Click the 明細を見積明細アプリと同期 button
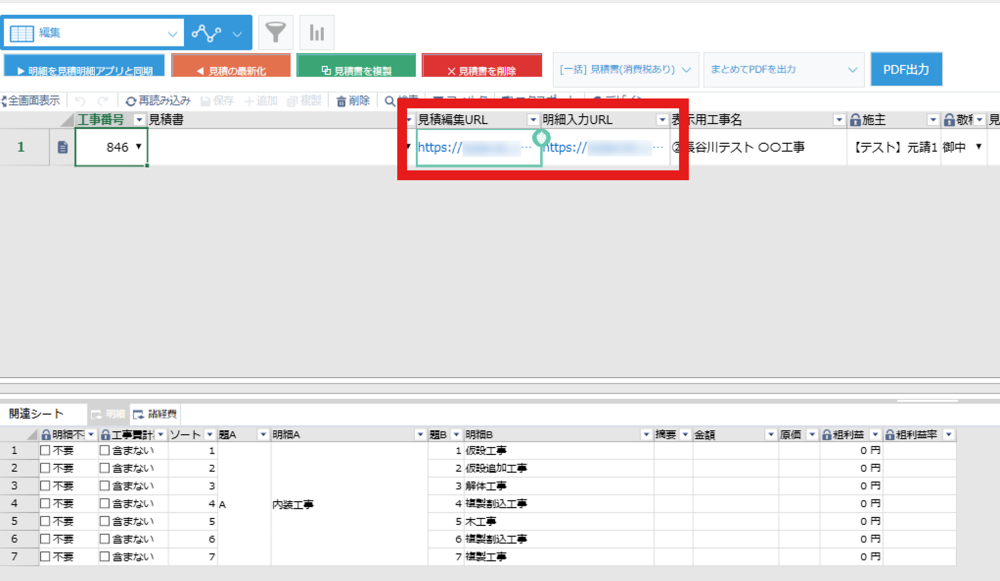This screenshot has width=1000, height=581. click(84, 66)
